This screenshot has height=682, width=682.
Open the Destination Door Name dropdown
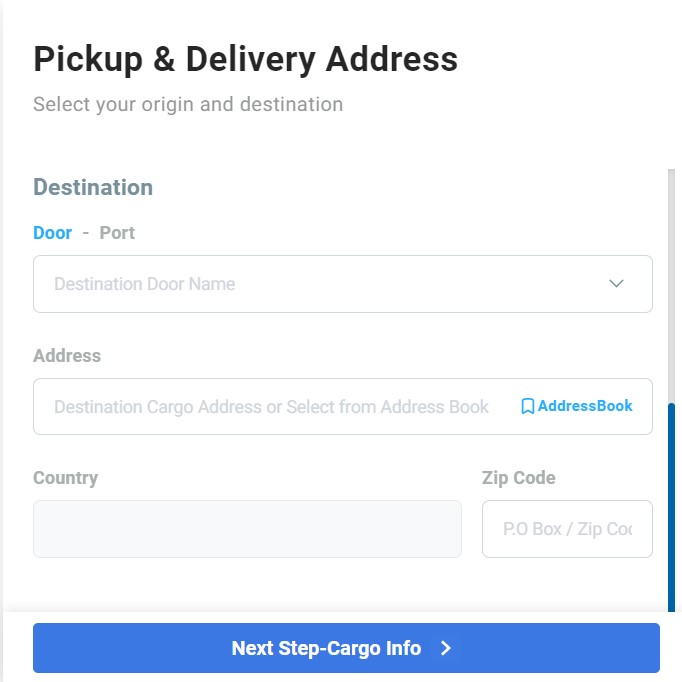point(343,284)
